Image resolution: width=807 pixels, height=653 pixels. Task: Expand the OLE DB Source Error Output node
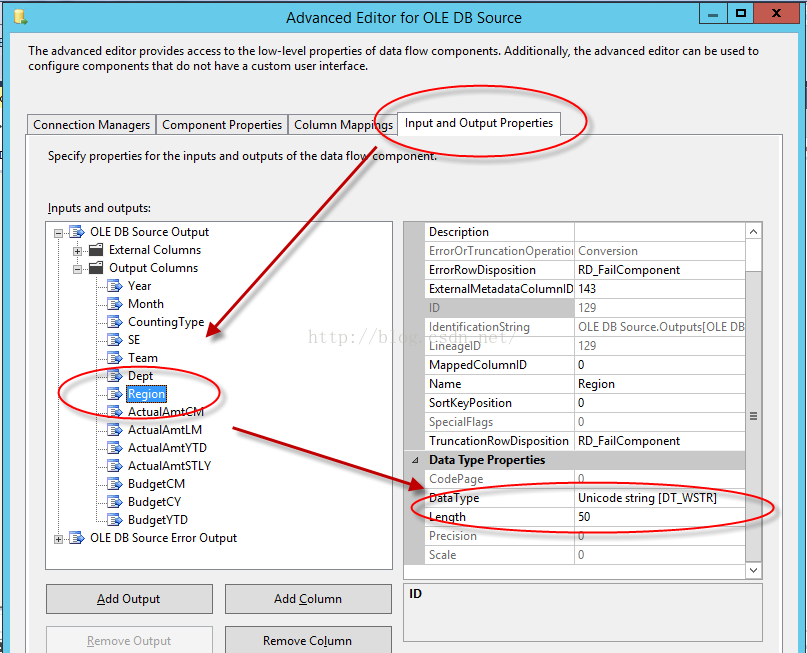click(x=58, y=539)
